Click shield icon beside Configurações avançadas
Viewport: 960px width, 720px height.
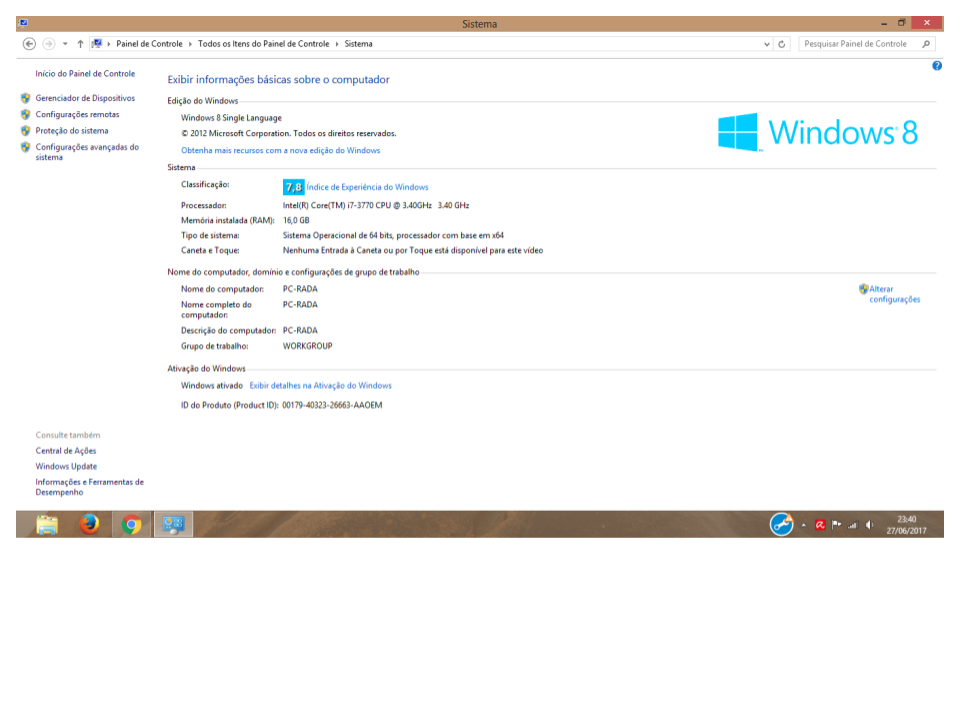[x=25, y=147]
